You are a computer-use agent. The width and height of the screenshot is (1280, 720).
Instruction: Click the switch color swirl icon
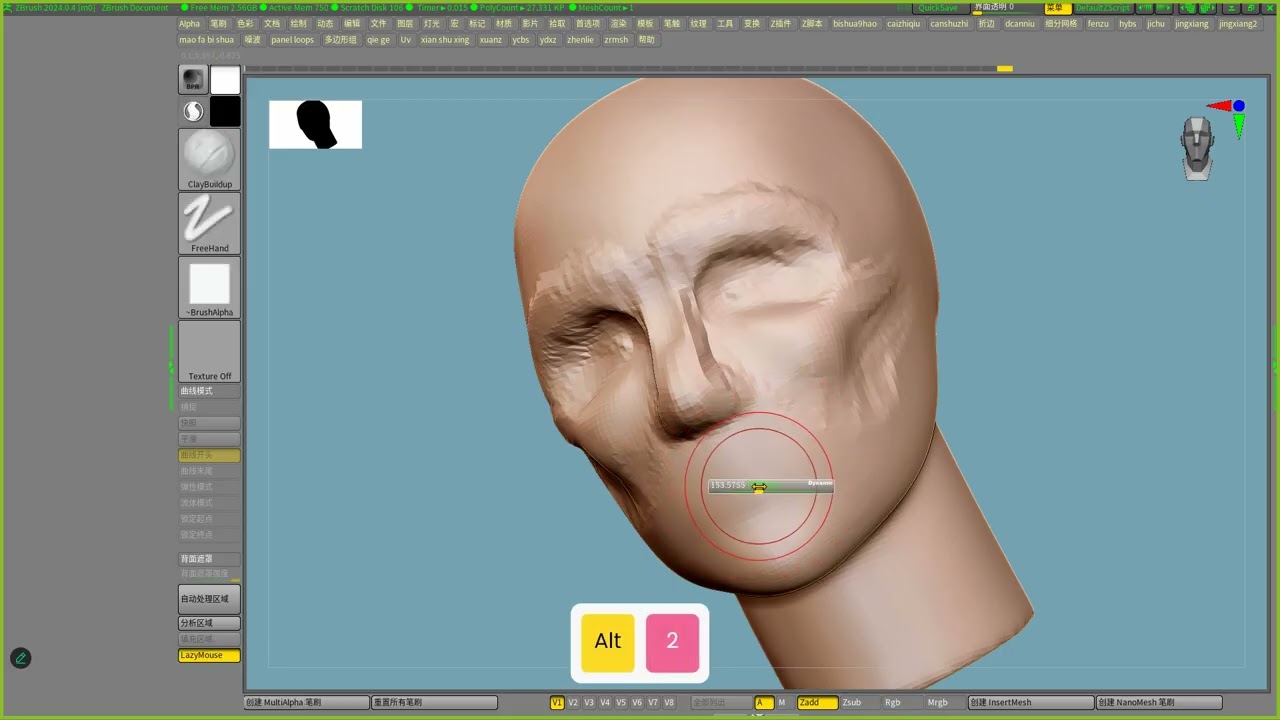coord(193,112)
